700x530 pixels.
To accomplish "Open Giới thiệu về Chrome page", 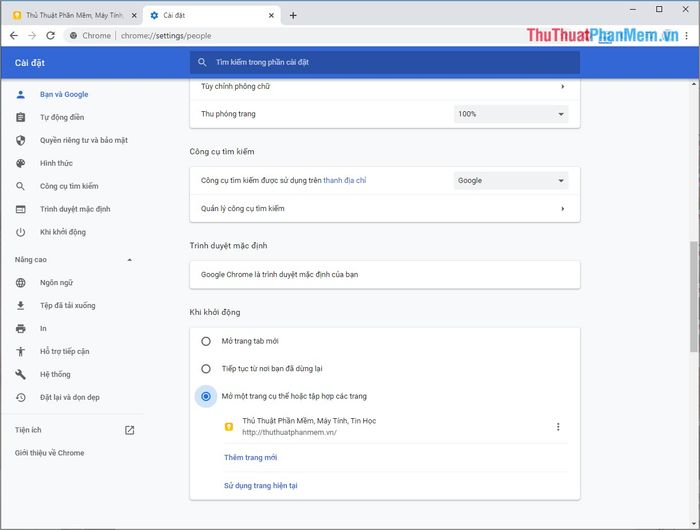I will tap(50, 453).
